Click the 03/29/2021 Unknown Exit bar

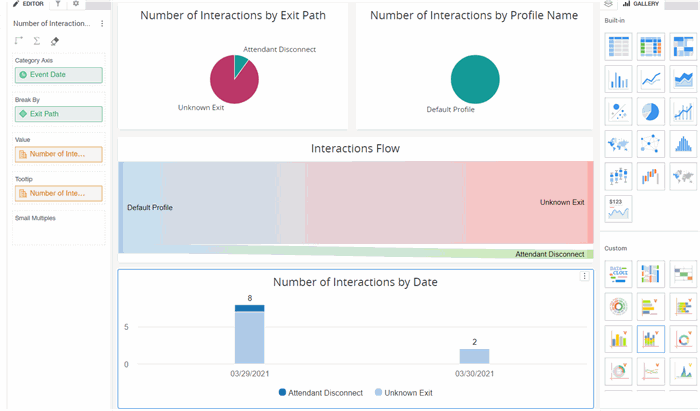249,338
